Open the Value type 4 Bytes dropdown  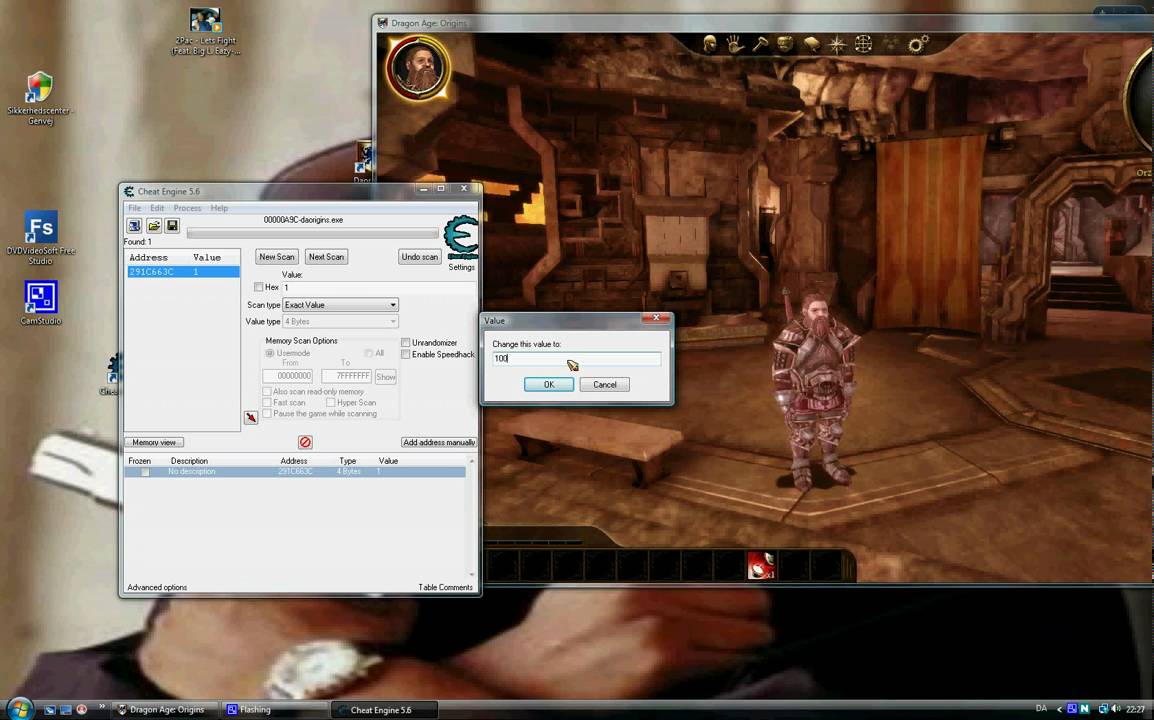pos(341,322)
